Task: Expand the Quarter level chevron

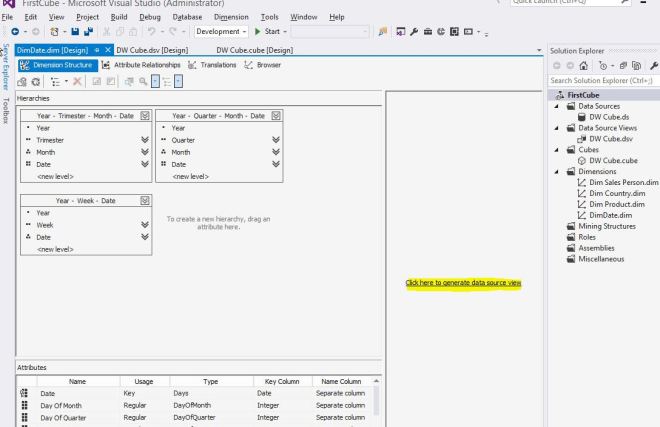Action: click(x=275, y=141)
